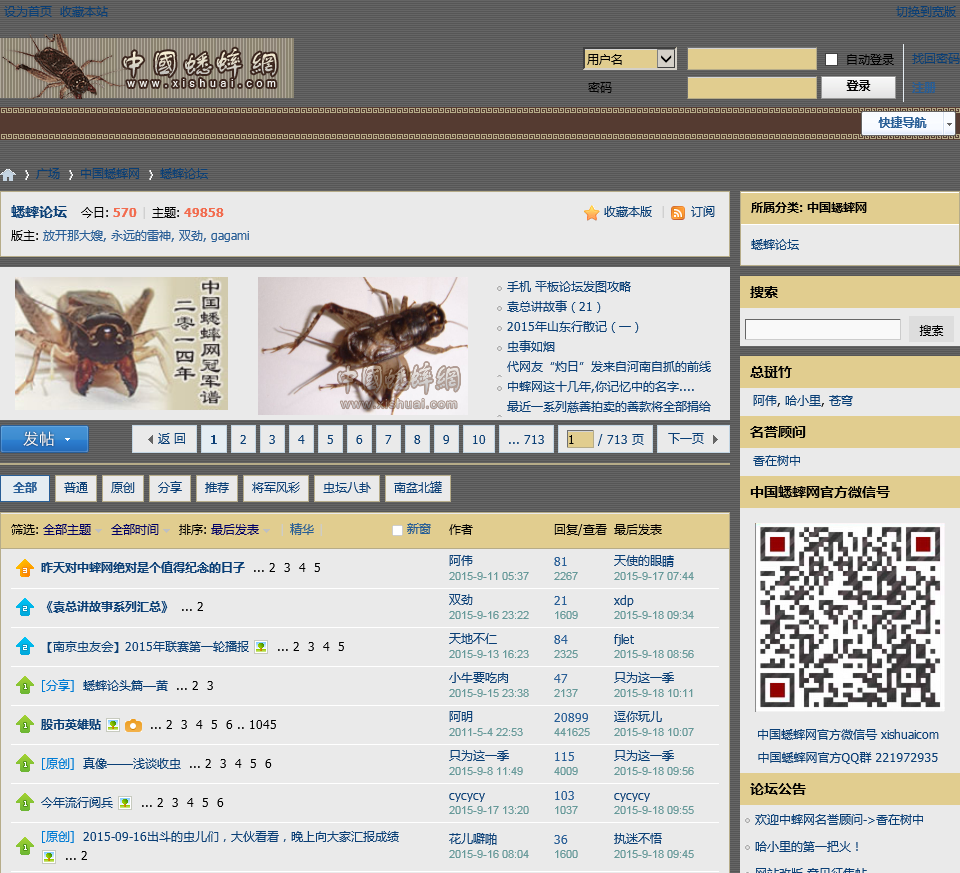Open the 最后发表 sort dropdown
Screen dimensions: 960x873
(239, 530)
